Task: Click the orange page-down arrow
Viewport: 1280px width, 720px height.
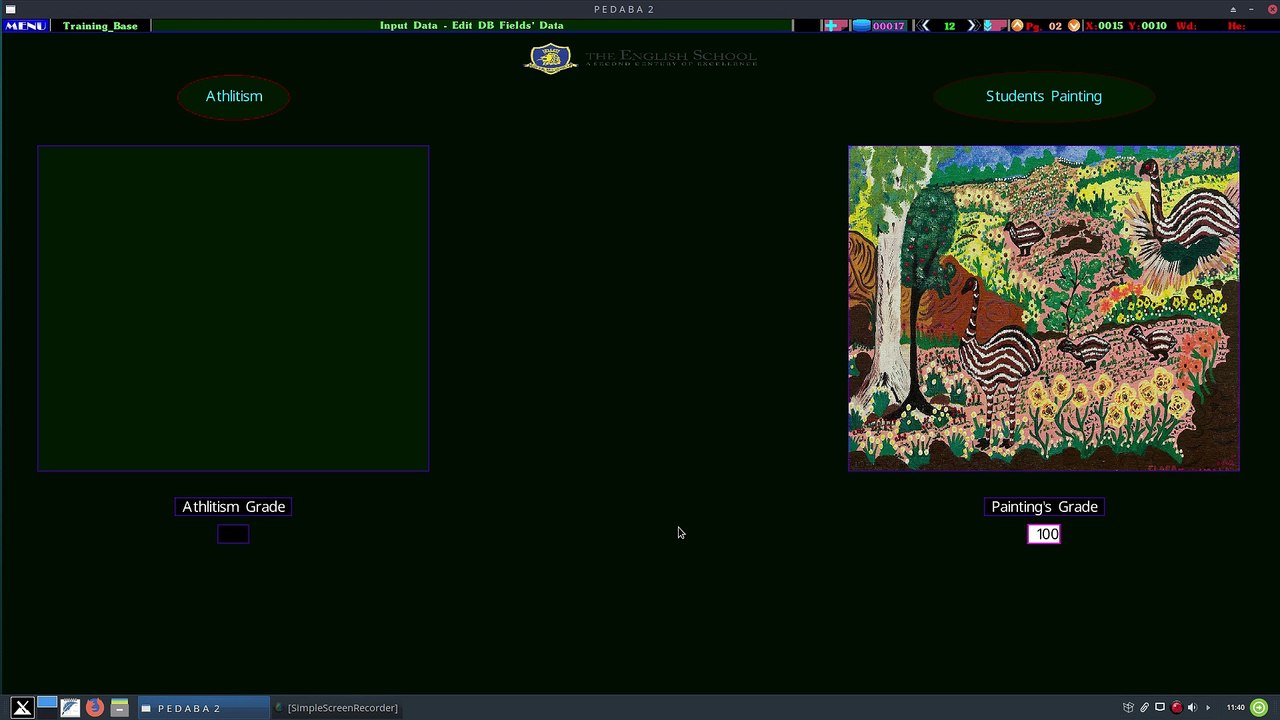Action: click(1074, 26)
